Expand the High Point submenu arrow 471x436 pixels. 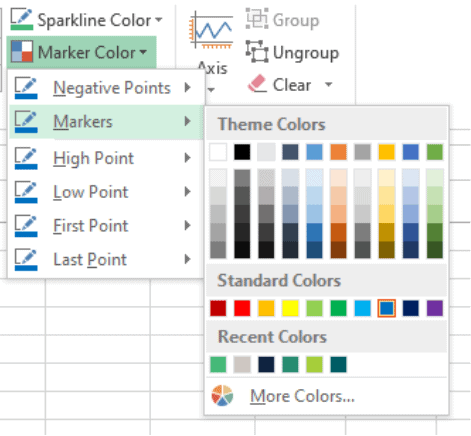click(188, 158)
